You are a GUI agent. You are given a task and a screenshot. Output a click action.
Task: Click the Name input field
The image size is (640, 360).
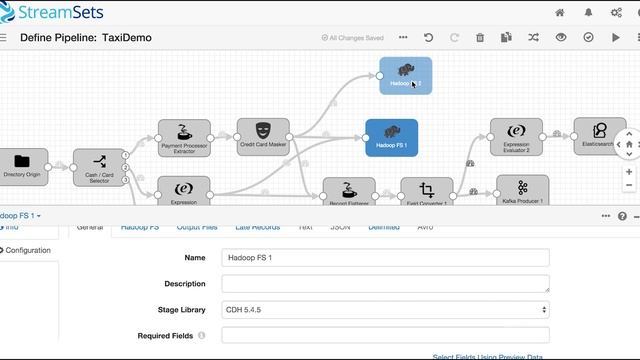point(385,258)
